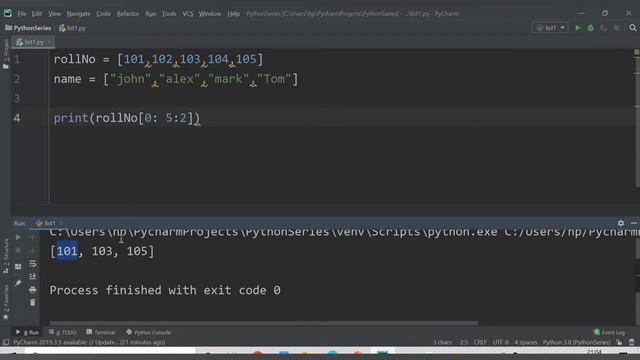Toggle Scroll to End in Run console
This screenshot has width=640, height=360.
pyautogui.click(x=33, y=276)
